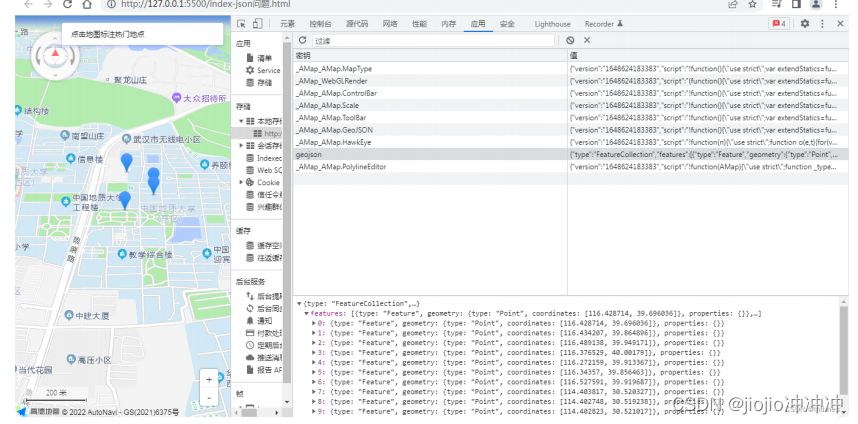Screen dimensions: 858x424
Task: Click the 过滤 filter input field
Action: click(x=433, y=40)
